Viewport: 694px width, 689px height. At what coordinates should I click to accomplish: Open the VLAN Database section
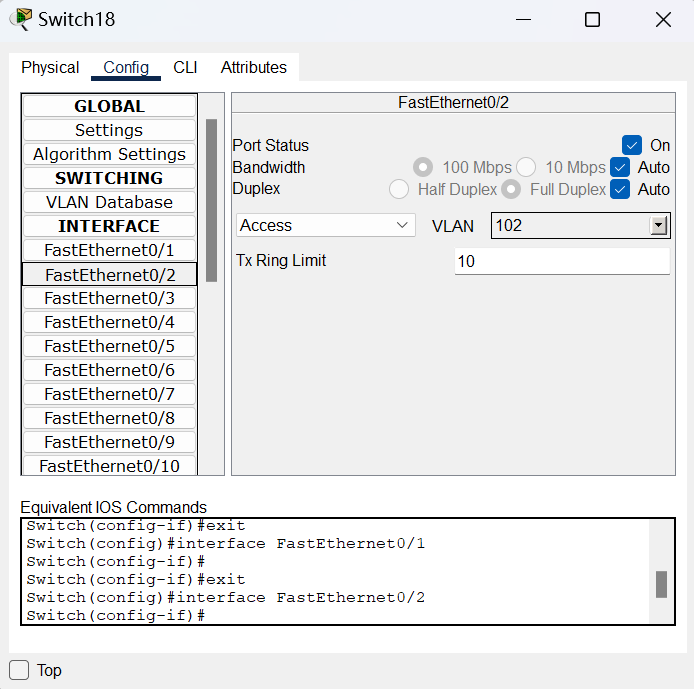[x=109, y=202]
